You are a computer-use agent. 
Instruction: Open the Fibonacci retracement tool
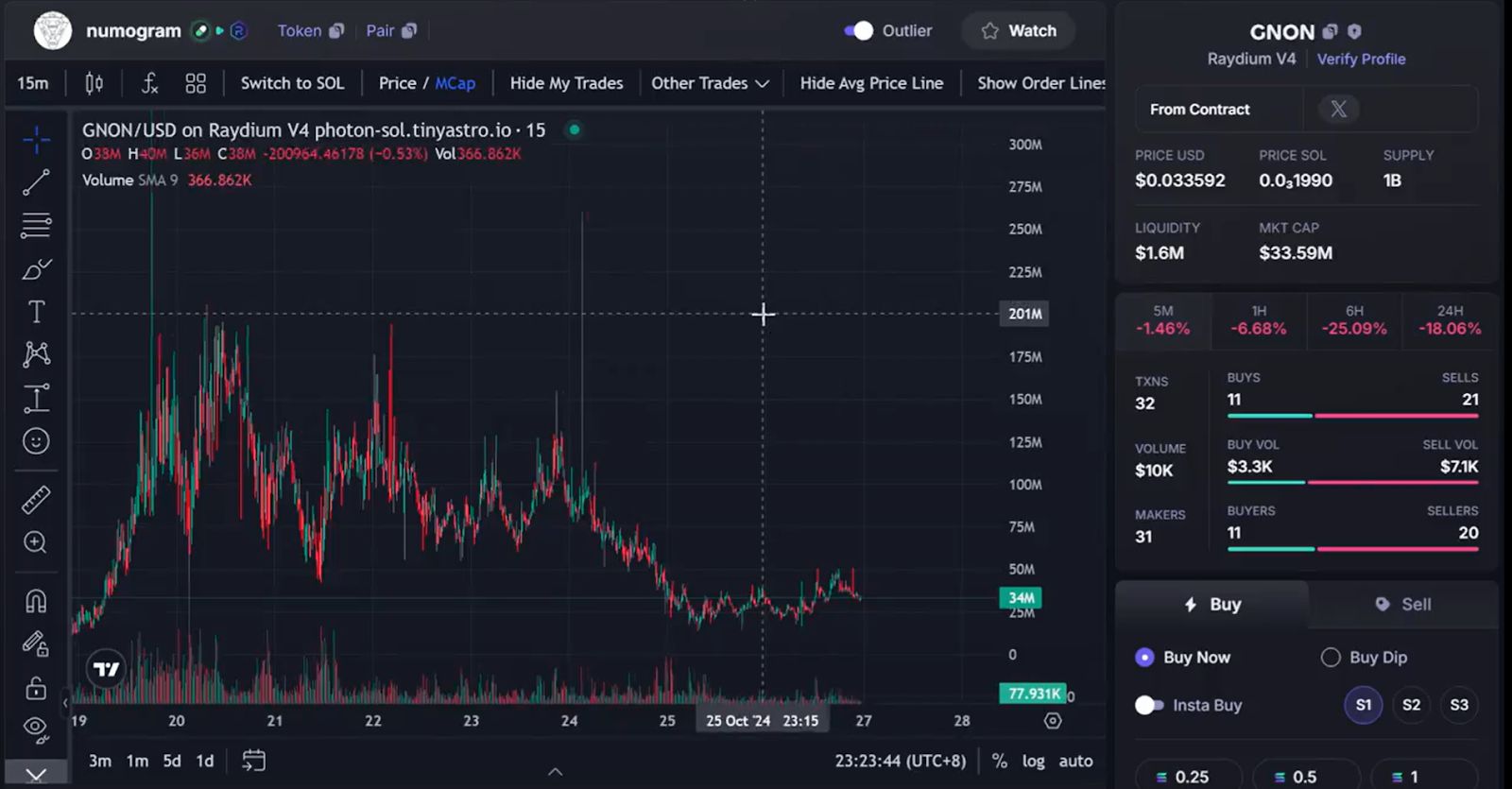click(36, 226)
